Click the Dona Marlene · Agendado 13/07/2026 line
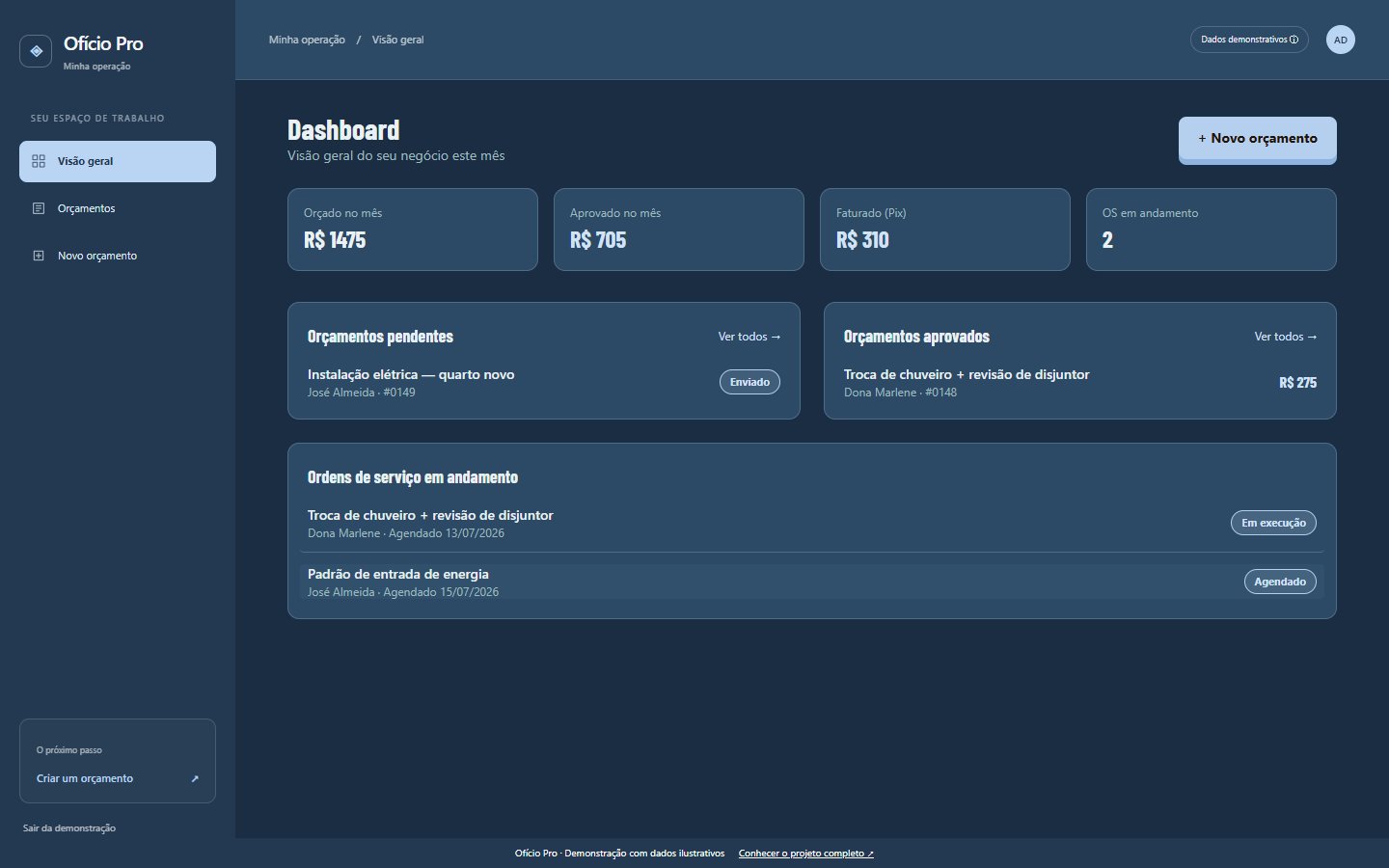Screen dimensions: 1389x868 coord(406,533)
